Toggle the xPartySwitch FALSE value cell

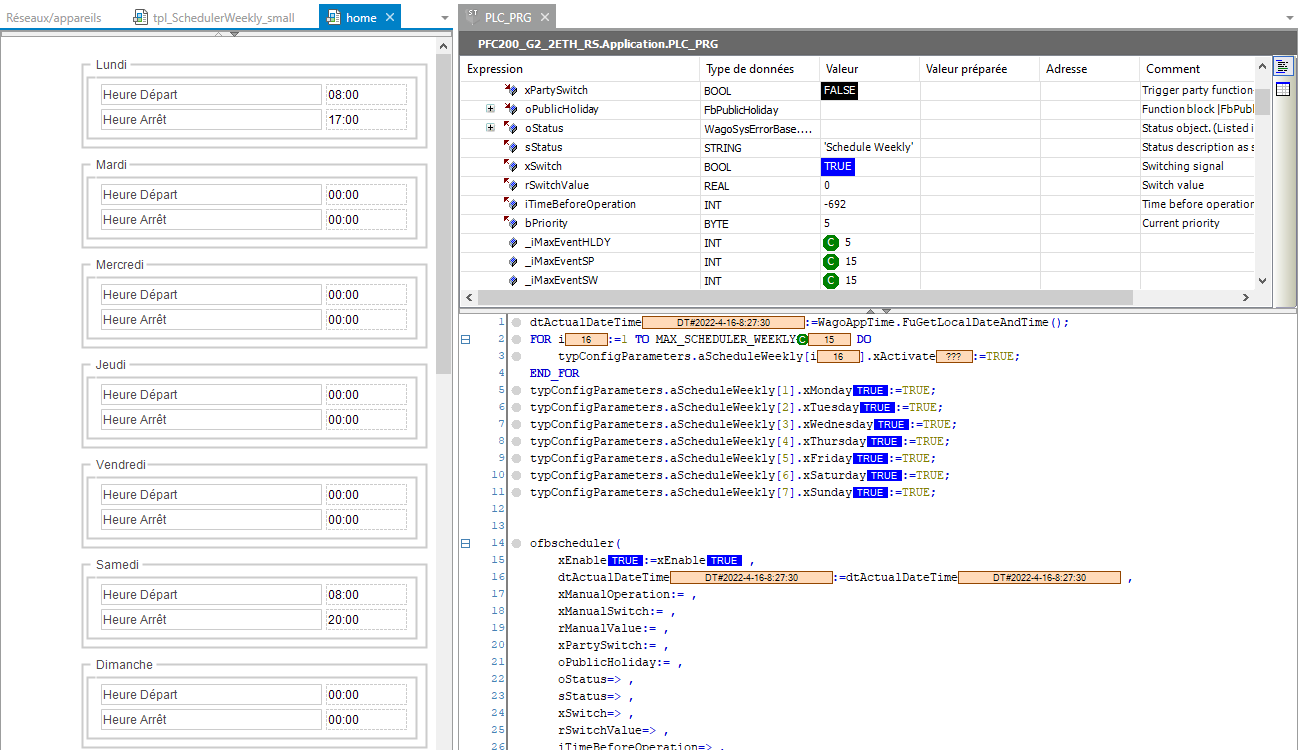840,91
